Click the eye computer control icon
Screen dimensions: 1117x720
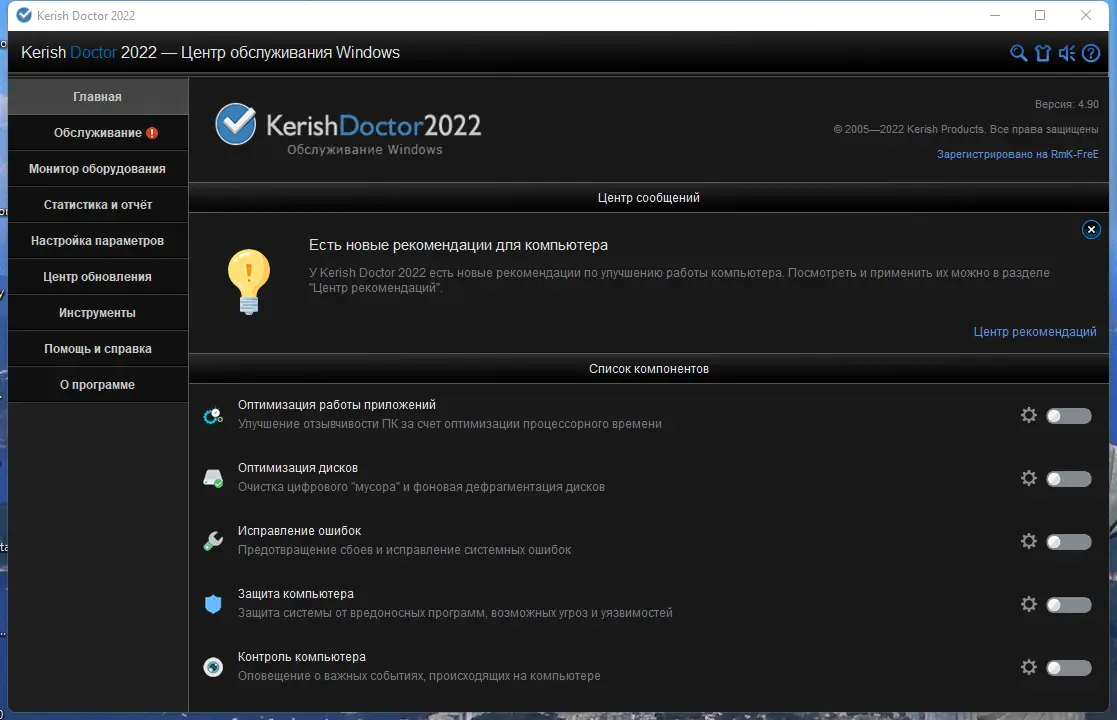tap(213, 667)
